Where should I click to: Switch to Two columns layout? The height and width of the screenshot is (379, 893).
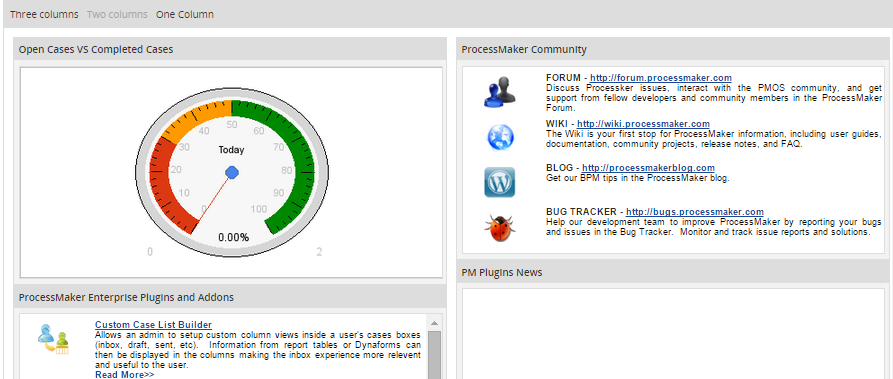click(x=117, y=14)
